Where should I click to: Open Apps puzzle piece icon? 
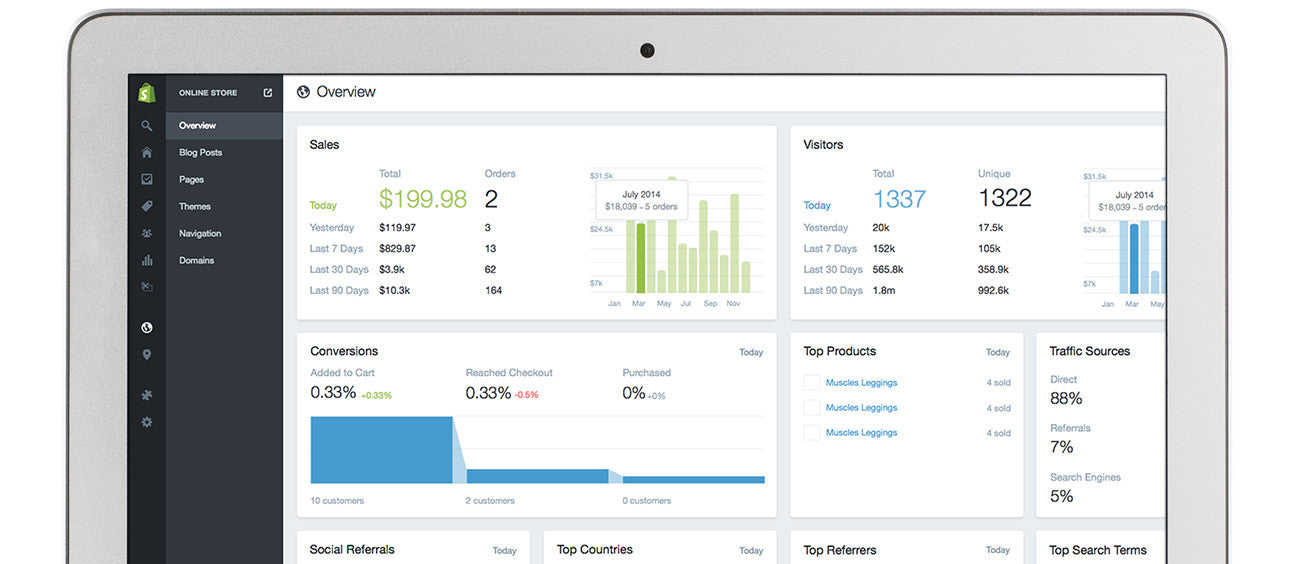coord(147,395)
